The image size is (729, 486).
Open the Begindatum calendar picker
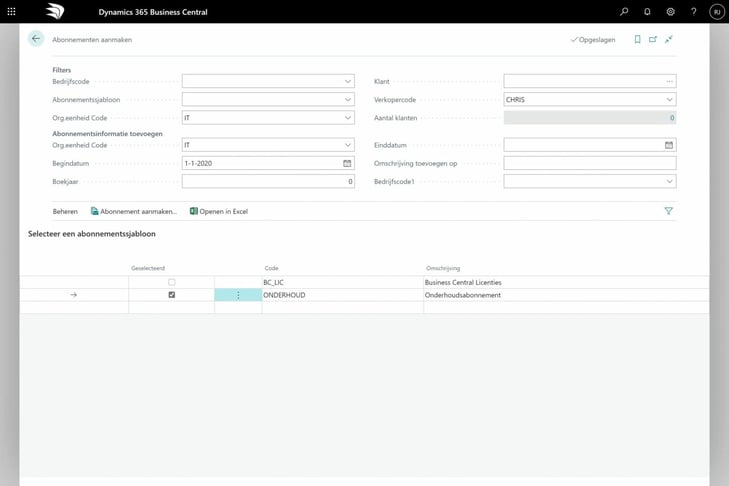click(347, 163)
